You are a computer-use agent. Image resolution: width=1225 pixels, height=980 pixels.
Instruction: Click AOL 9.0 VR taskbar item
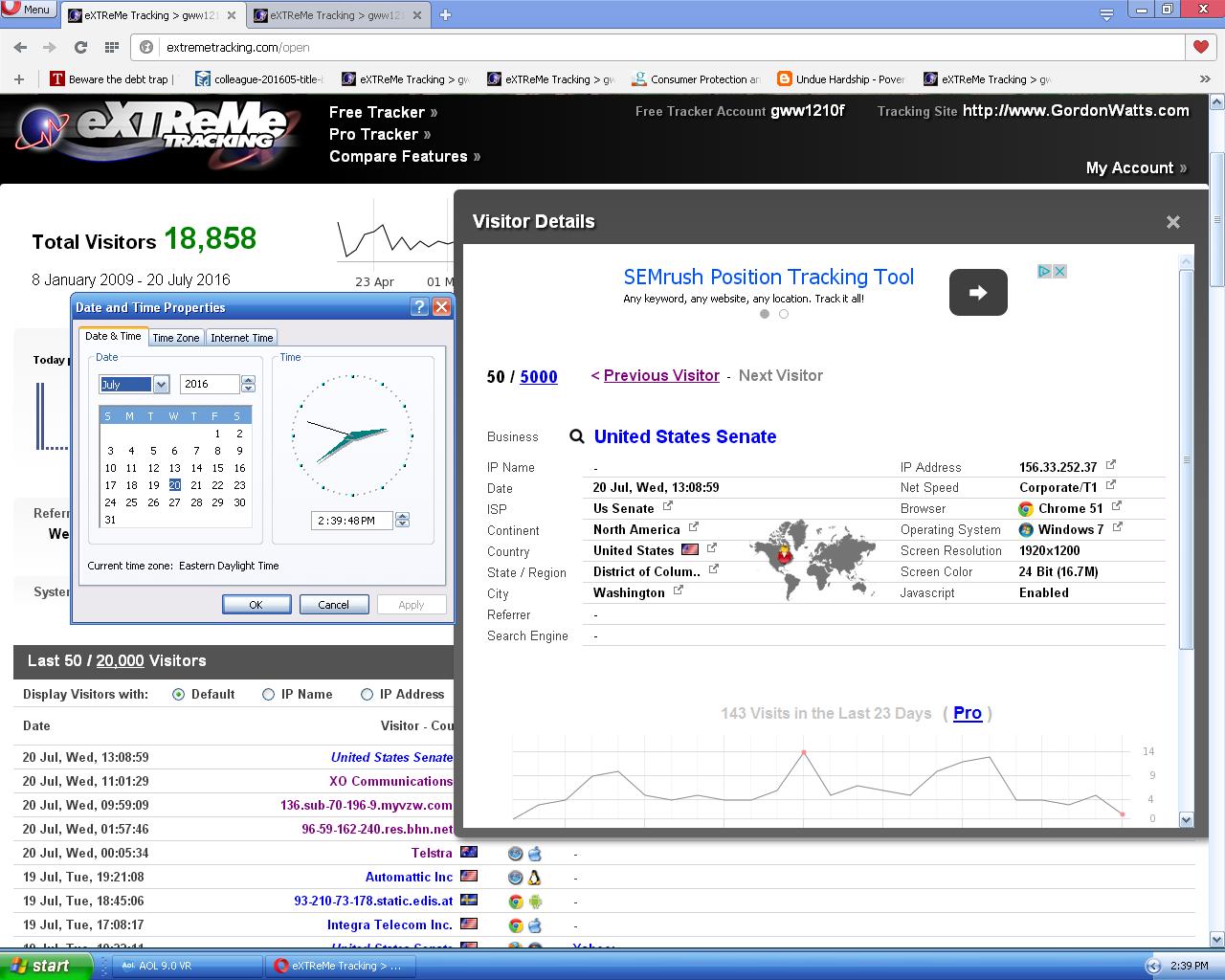(x=186, y=966)
